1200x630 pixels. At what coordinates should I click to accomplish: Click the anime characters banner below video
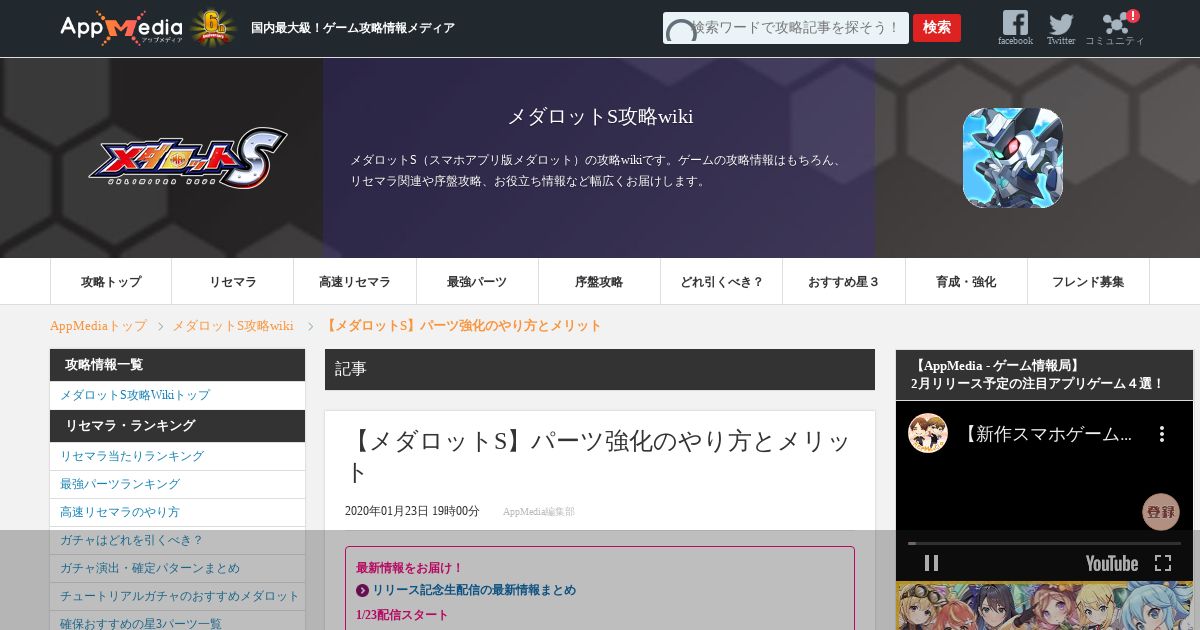[1044, 606]
